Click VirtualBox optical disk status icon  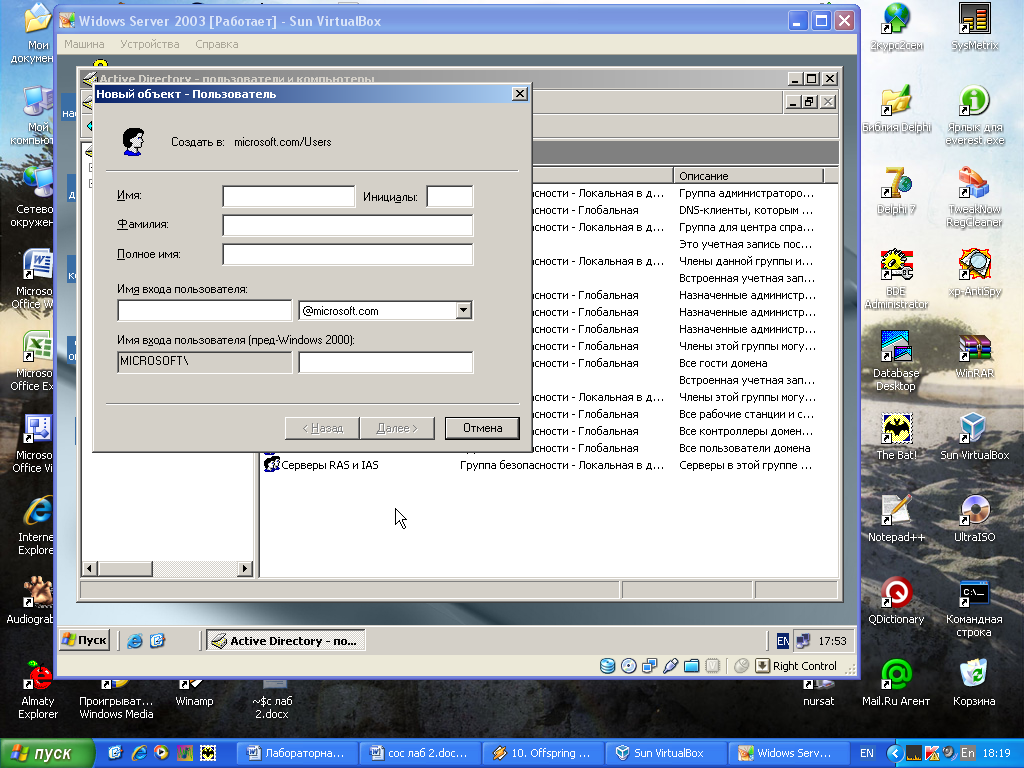[628, 666]
